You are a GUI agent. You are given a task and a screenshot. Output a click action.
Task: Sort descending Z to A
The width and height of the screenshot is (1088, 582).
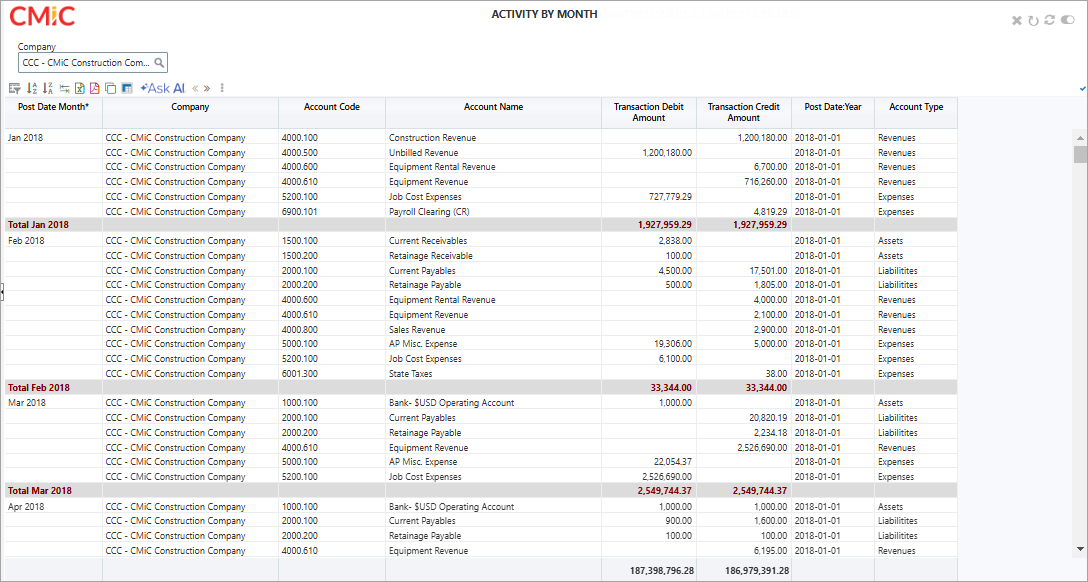coord(48,88)
